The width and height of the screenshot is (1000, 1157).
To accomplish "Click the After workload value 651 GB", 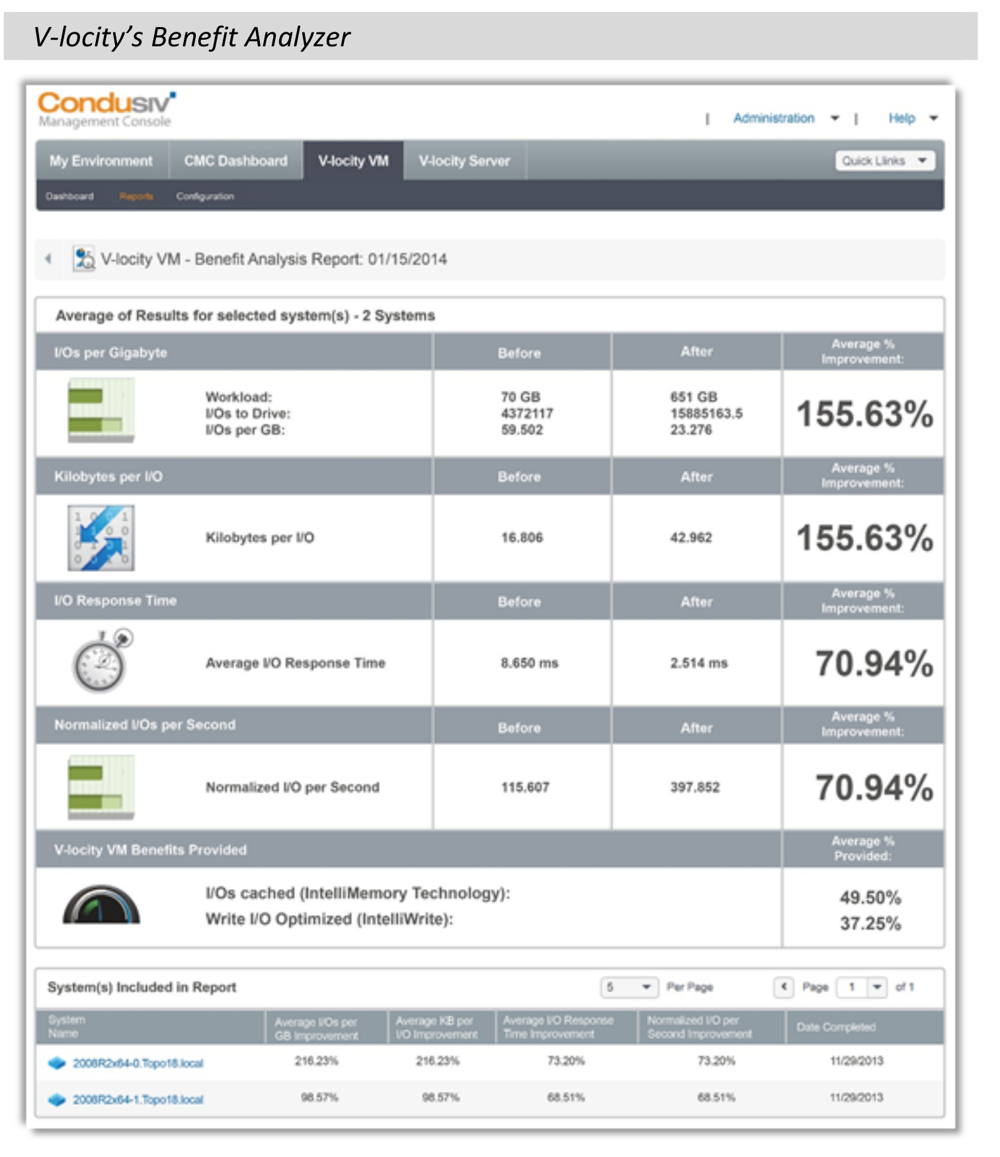I will (x=694, y=397).
